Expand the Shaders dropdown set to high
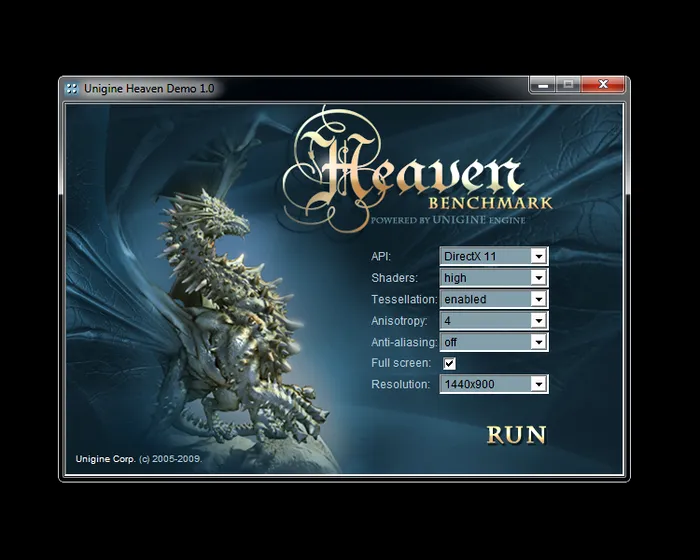 pos(494,278)
